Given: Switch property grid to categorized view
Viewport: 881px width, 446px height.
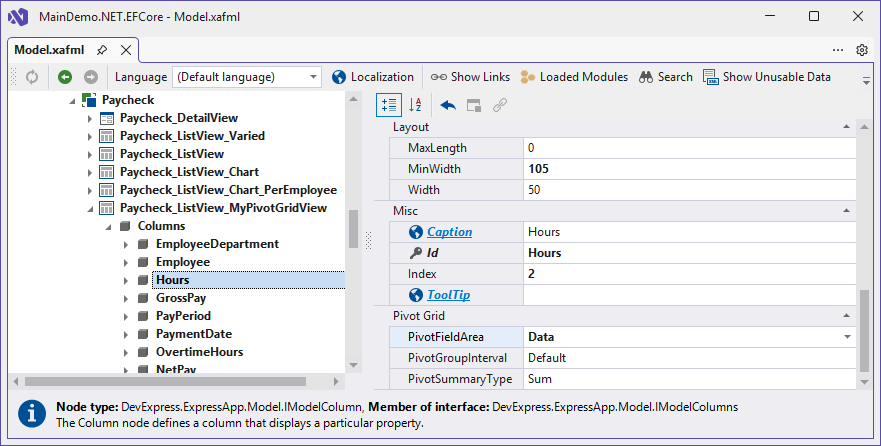Looking at the screenshot, I should coord(389,105).
